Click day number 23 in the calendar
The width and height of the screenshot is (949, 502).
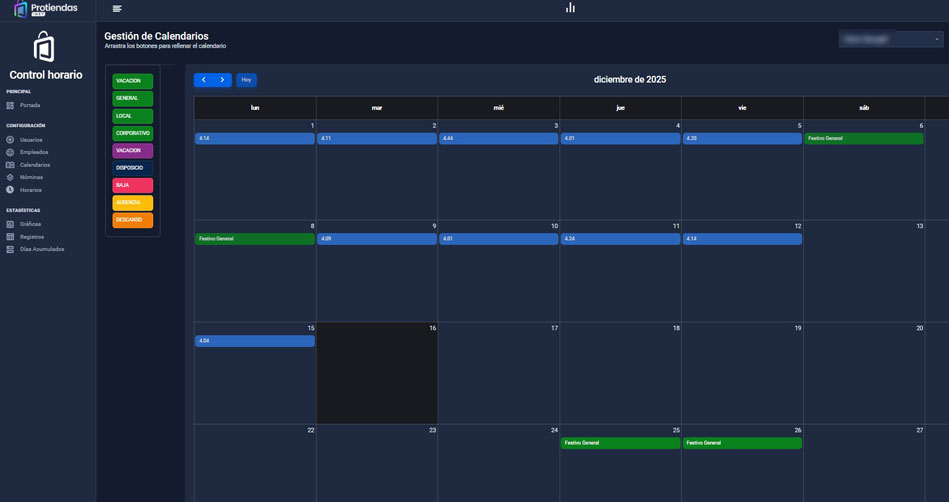click(432, 431)
